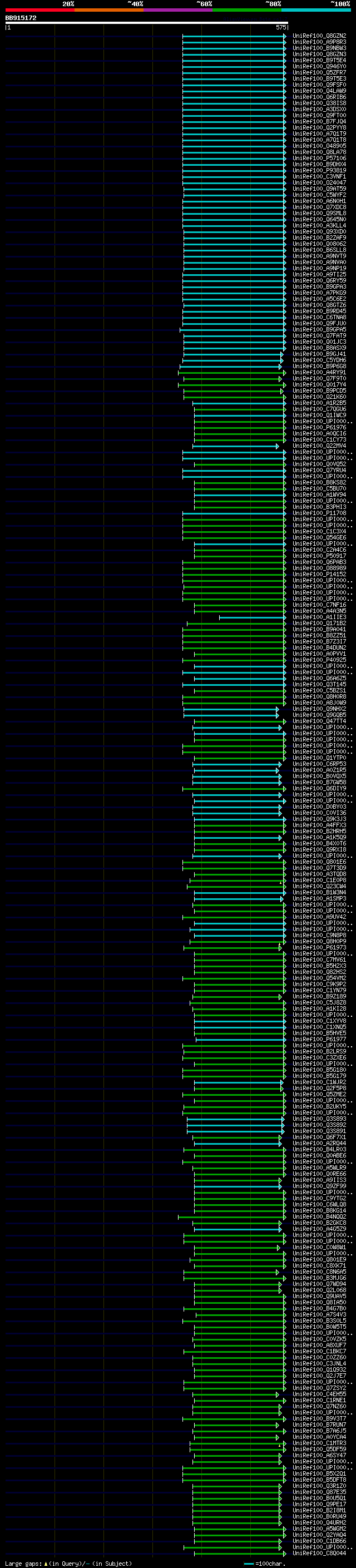Image resolution: width=356 pixels, height=1568 pixels.
Task: Select hit label UniRef100_B9T5E4
Action: click(319, 60)
